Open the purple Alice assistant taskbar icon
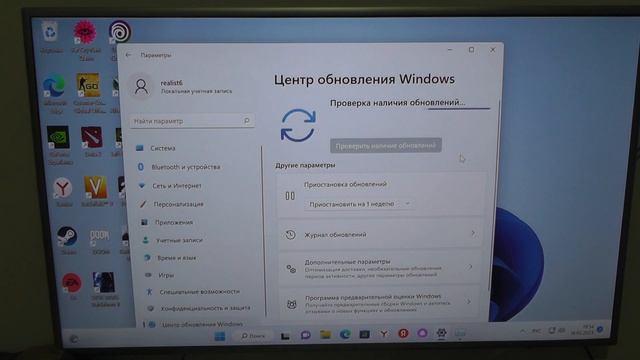Image resolution: width=640 pixels, height=360 pixels. 422,333
